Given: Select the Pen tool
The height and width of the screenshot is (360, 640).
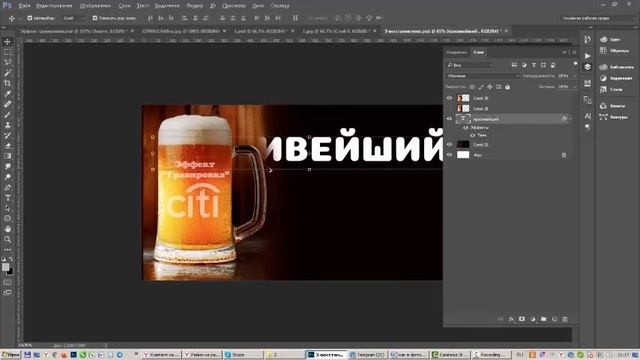Looking at the screenshot, I should 7,187.
